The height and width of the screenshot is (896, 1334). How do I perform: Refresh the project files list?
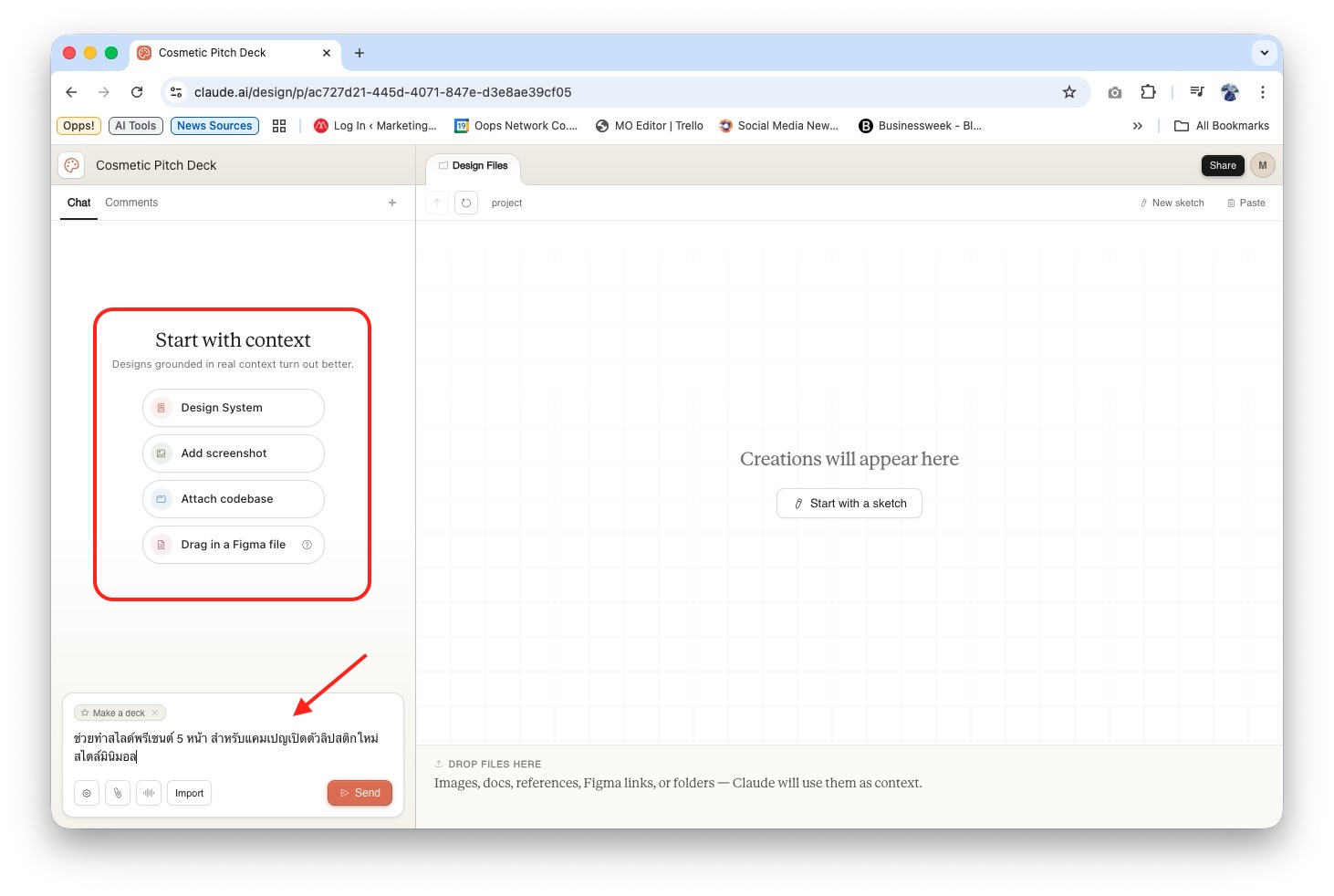click(466, 203)
